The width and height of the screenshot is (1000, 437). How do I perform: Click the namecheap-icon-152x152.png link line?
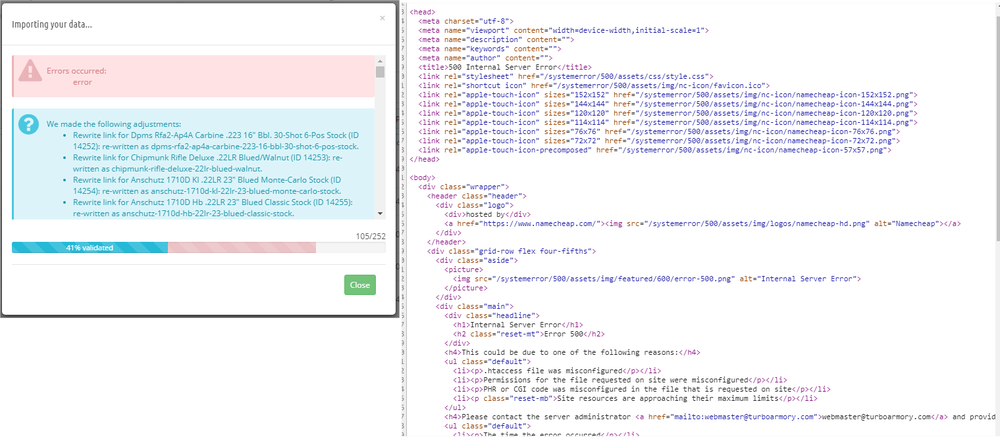(668, 94)
